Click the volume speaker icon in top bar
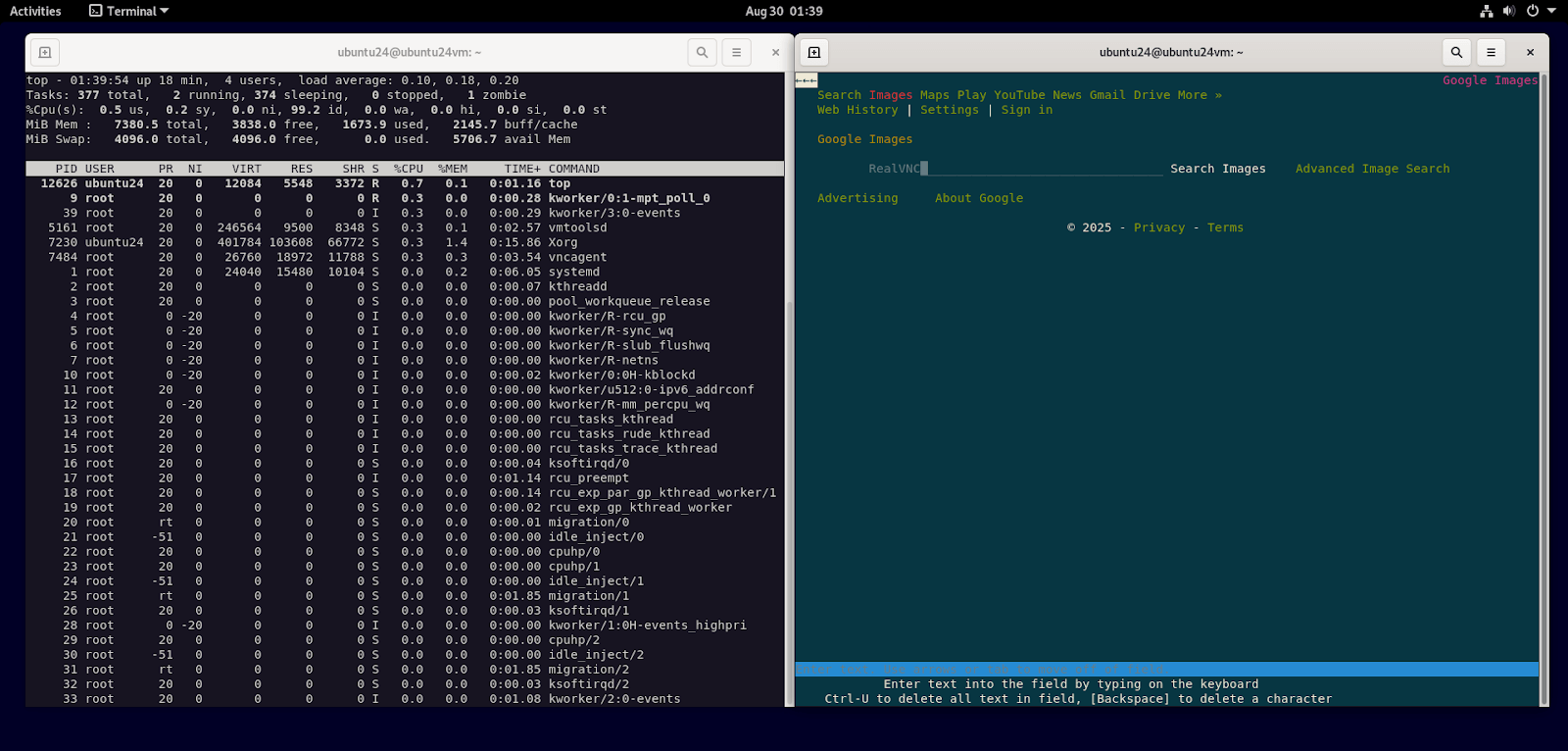Image resolution: width=1568 pixels, height=751 pixels. (1509, 11)
